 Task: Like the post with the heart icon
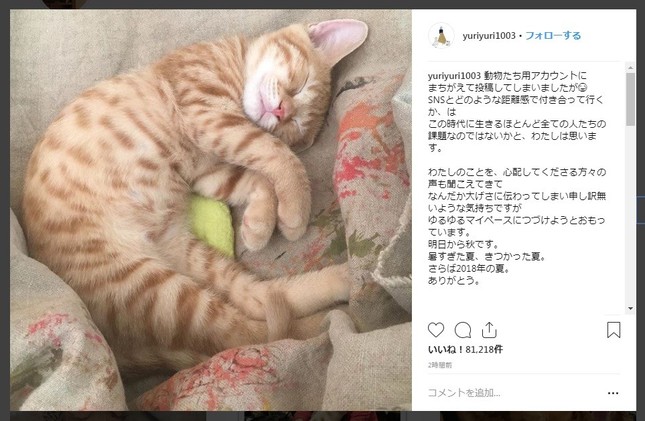point(436,330)
